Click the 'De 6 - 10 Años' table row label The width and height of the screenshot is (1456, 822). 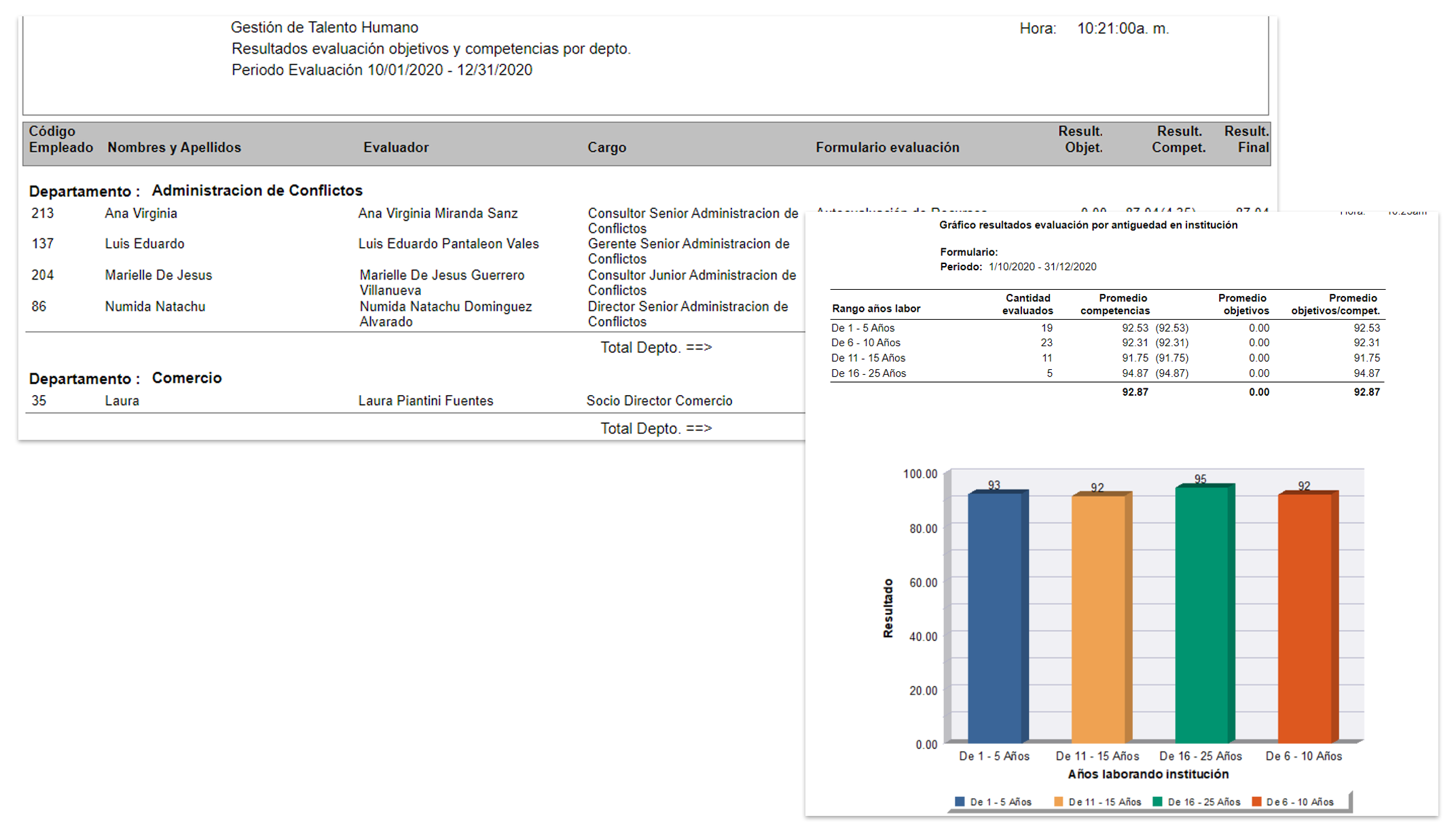pyautogui.click(x=866, y=343)
